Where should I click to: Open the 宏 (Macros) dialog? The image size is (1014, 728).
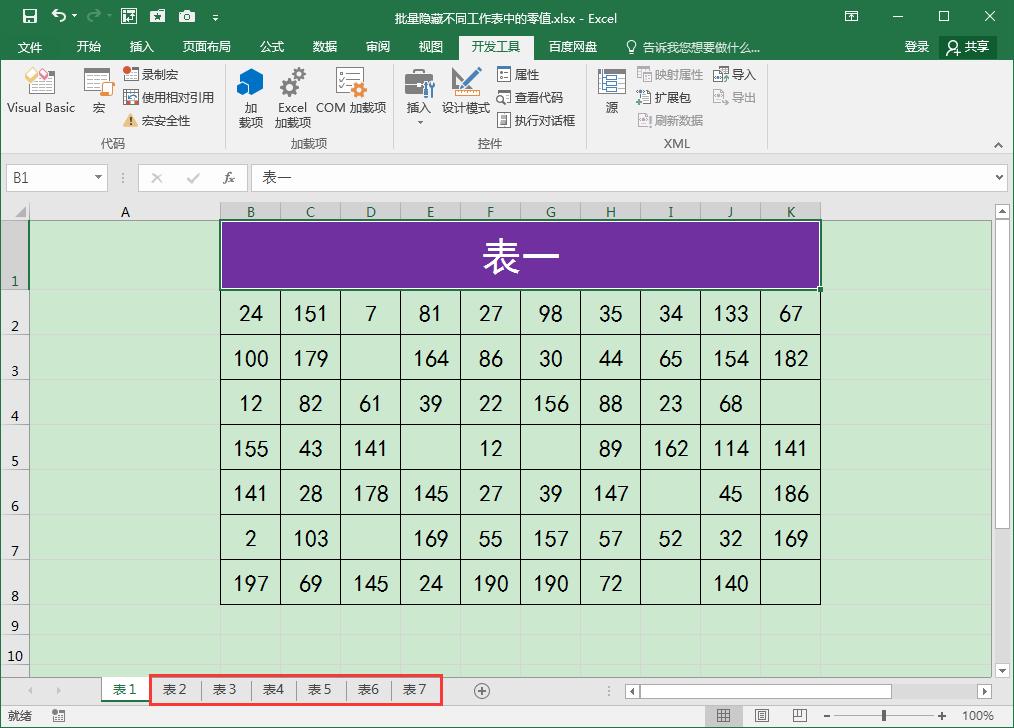(x=97, y=93)
